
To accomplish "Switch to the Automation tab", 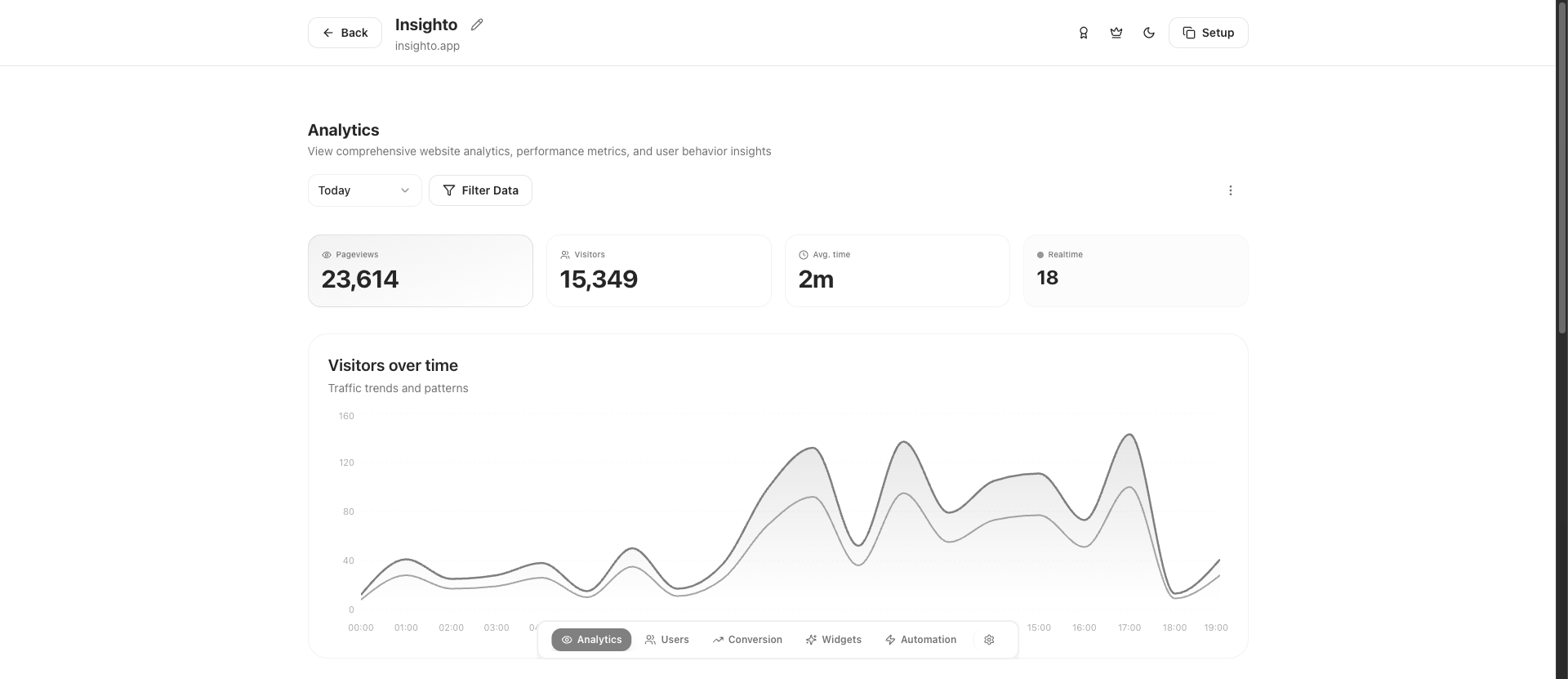I will point(920,640).
